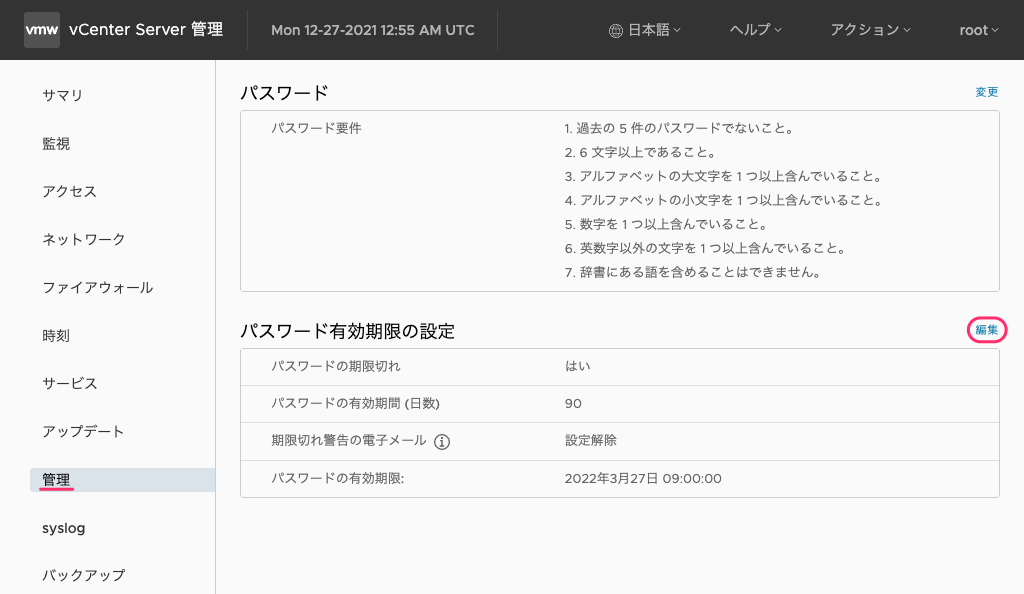Click the vmw logo icon

pos(42,30)
